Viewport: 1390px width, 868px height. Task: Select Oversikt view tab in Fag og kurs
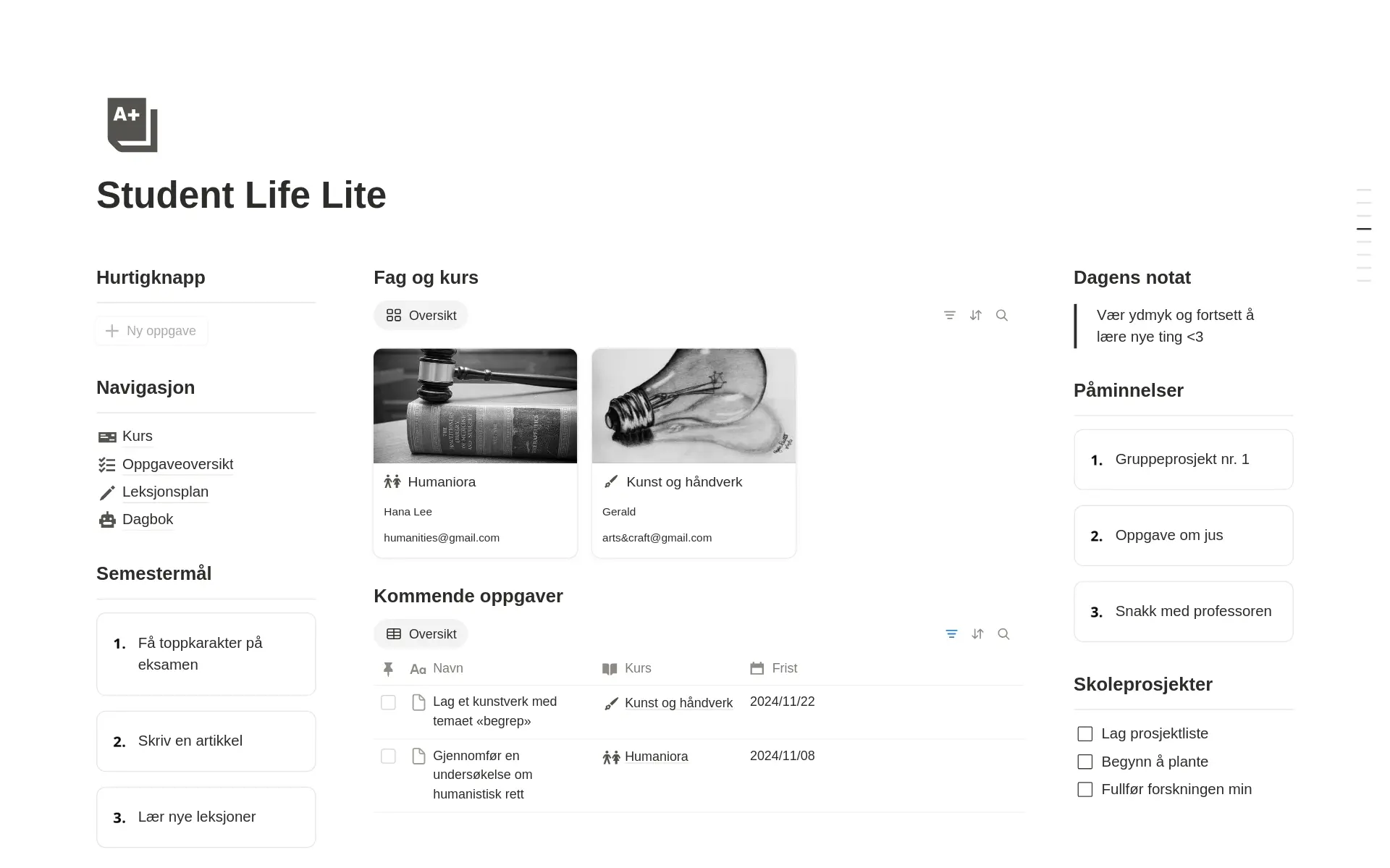pyautogui.click(x=421, y=315)
